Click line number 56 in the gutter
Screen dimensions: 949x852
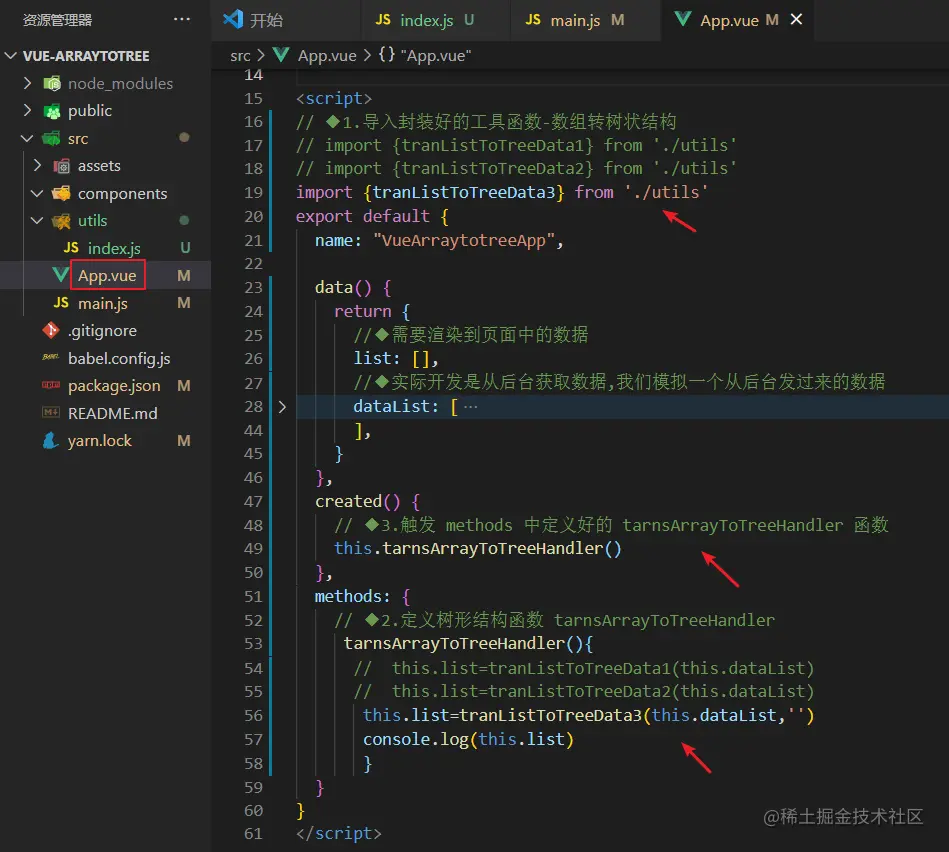pyautogui.click(x=254, y=715)
